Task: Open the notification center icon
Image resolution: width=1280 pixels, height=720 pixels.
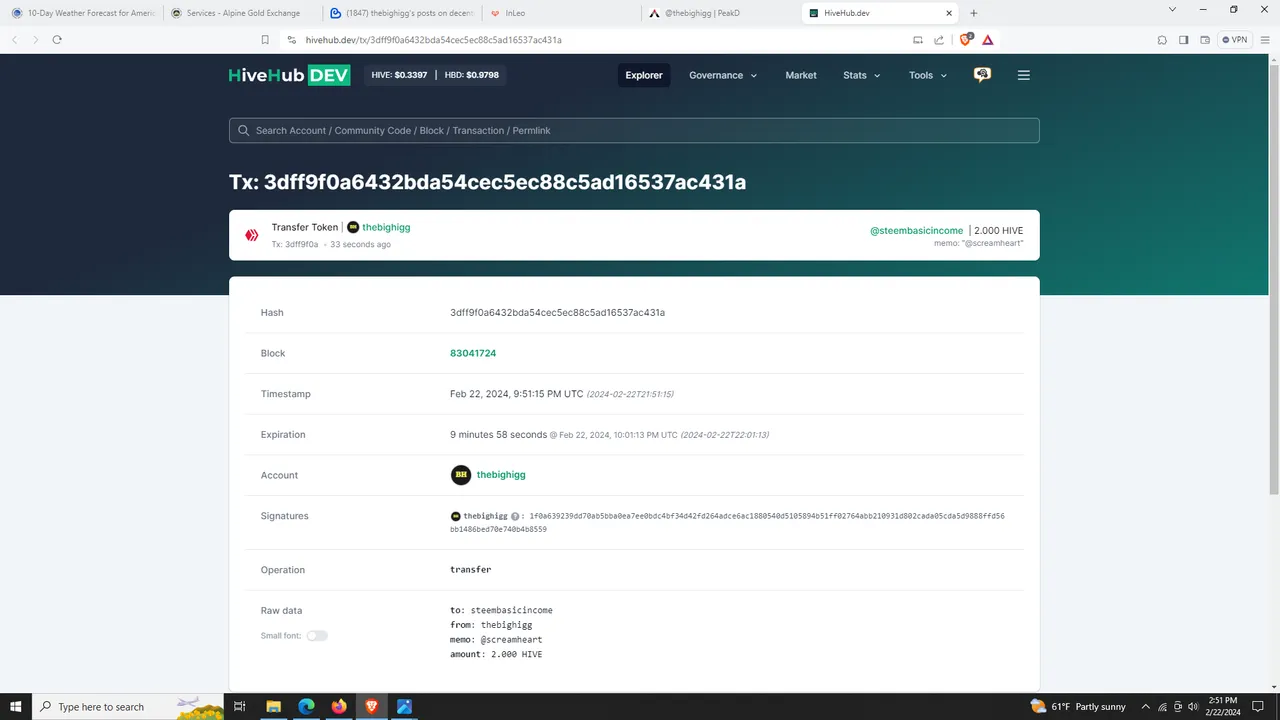Action: point(1258,706)
